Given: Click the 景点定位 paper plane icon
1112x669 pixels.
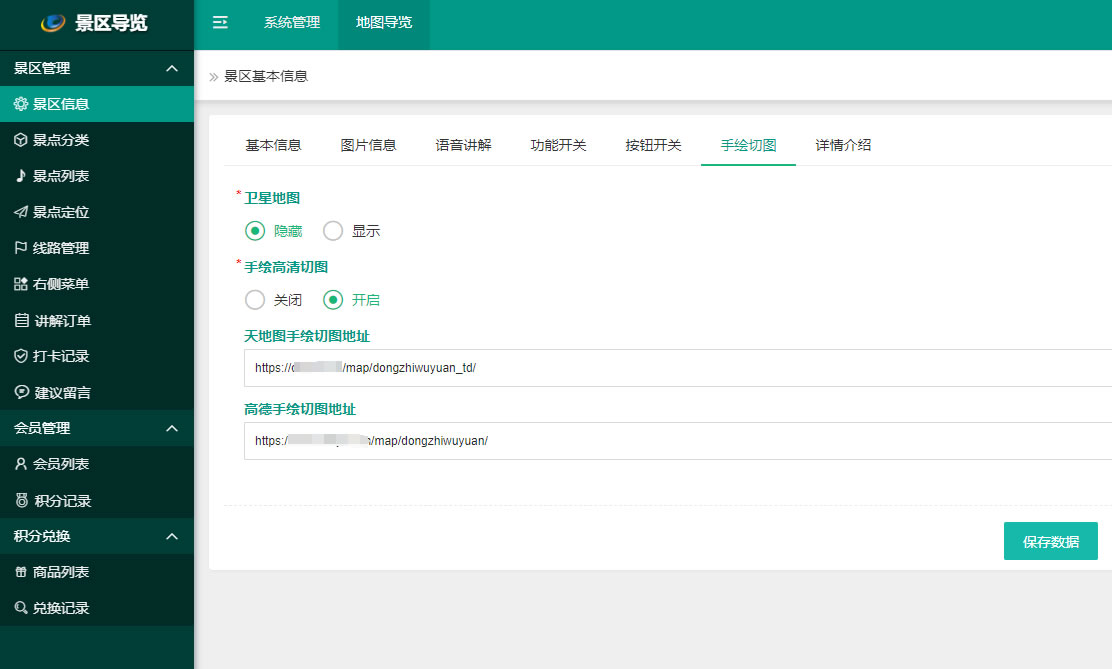Looking at the screenshot, I should tap(21, 212).
